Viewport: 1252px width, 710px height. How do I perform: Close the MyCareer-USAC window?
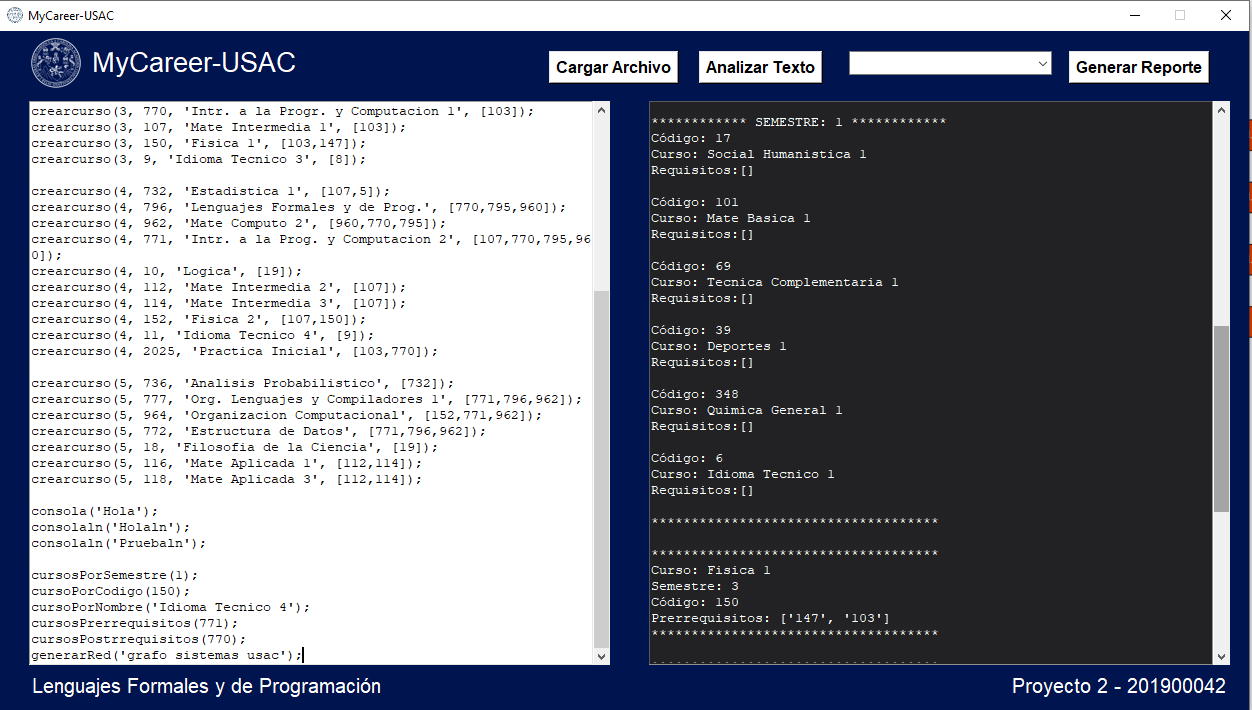coord(1225,15)
